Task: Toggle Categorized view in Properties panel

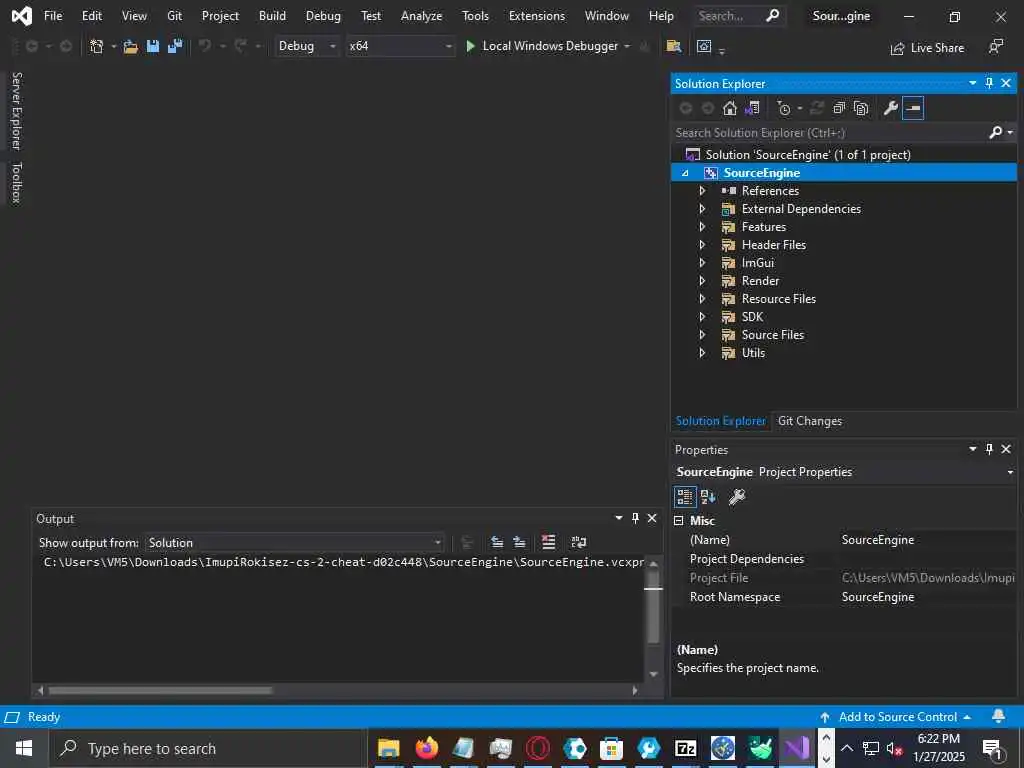Action: coord(684,497)
